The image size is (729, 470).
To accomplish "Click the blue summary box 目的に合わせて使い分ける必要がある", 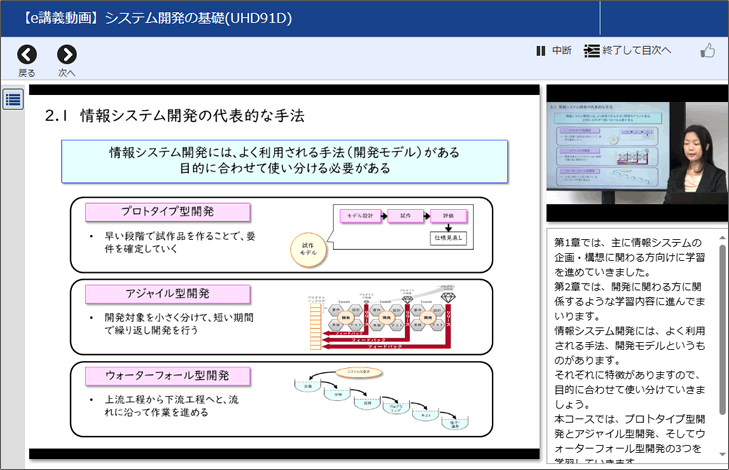I will (285, 161).
